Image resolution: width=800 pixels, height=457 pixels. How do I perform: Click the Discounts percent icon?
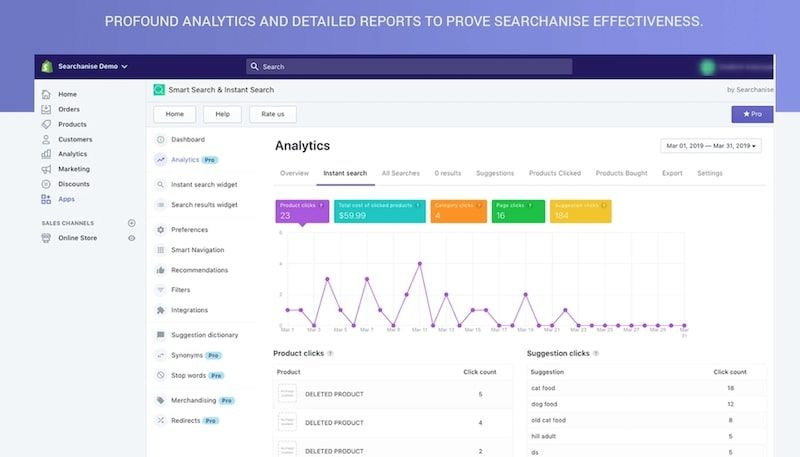46,184
